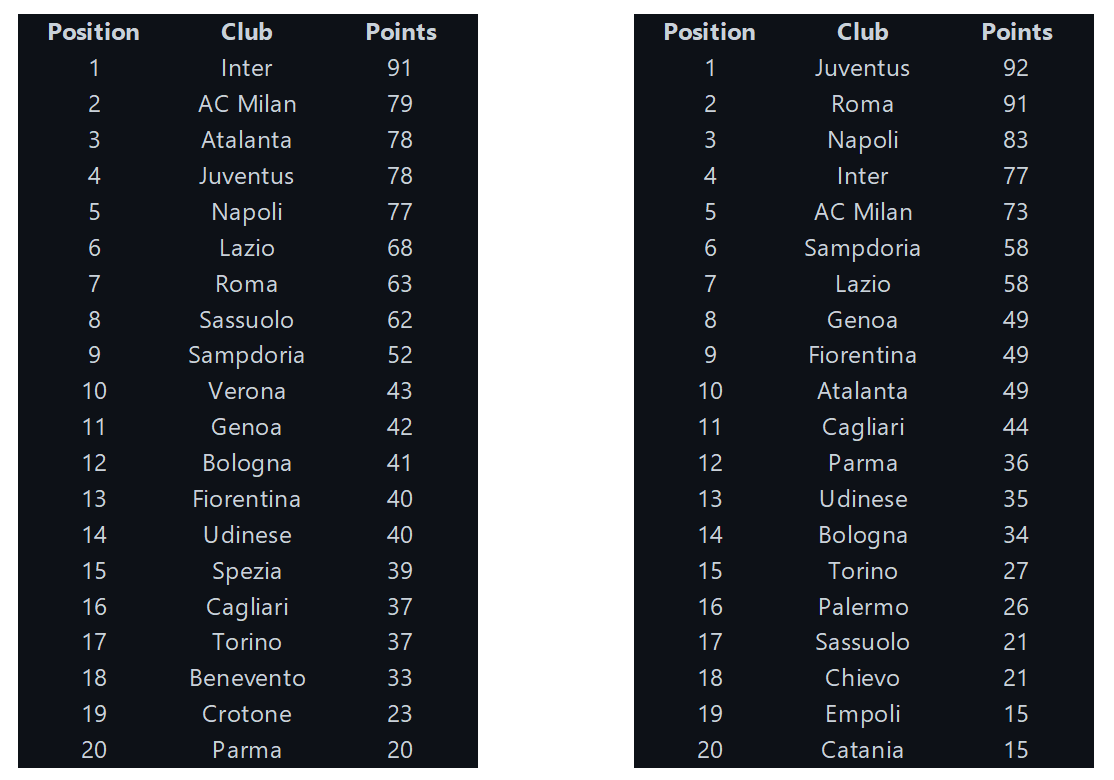Click the Palermo club cell
The height and width of the screenshot is (780, 1114).
862,607
